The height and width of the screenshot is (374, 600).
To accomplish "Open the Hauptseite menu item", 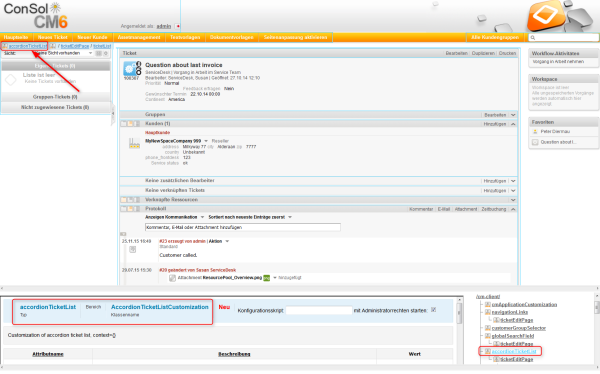I will [x=16, y=37].
